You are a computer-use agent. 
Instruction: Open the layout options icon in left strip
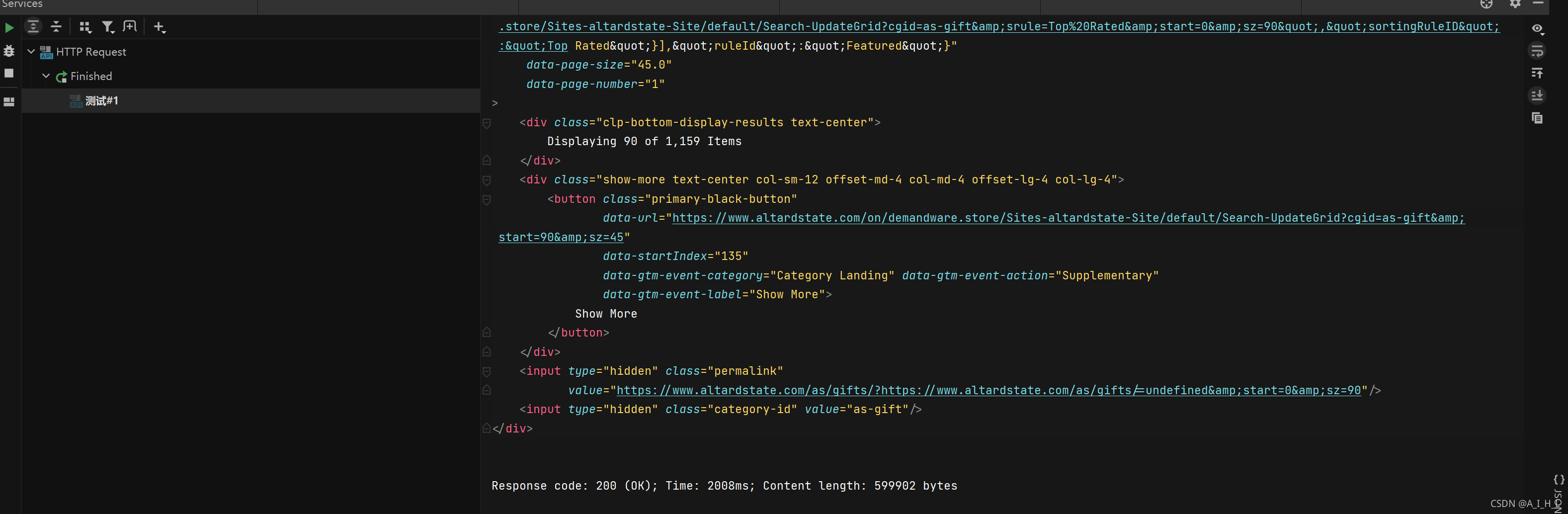[x=9, y=102]
